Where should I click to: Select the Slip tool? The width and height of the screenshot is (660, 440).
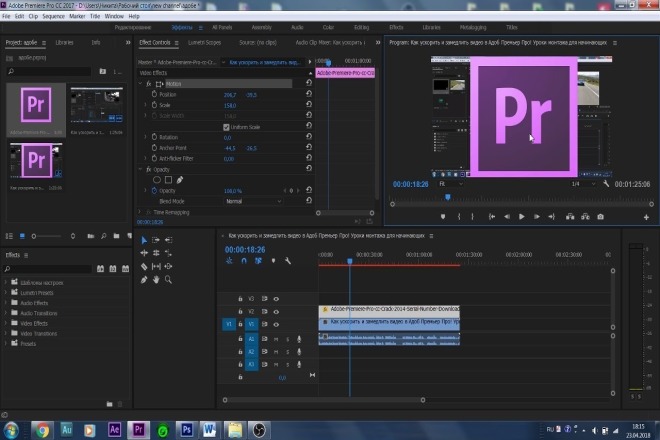(x=156, y=267)
